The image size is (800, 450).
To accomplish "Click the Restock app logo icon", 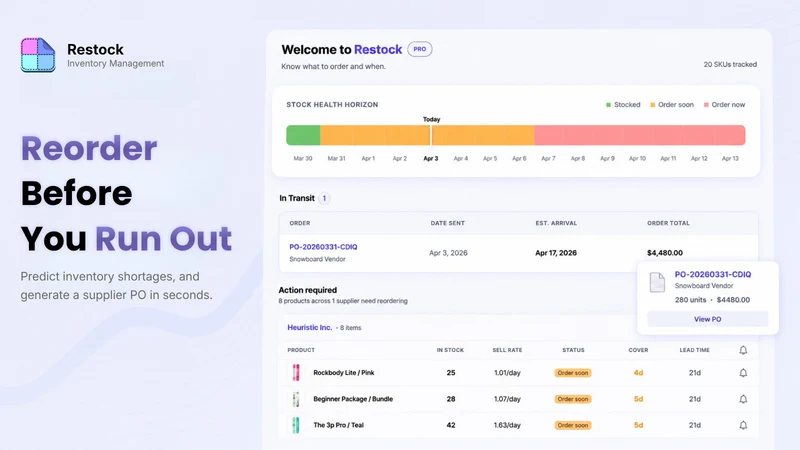I will (x=38, y=55).
